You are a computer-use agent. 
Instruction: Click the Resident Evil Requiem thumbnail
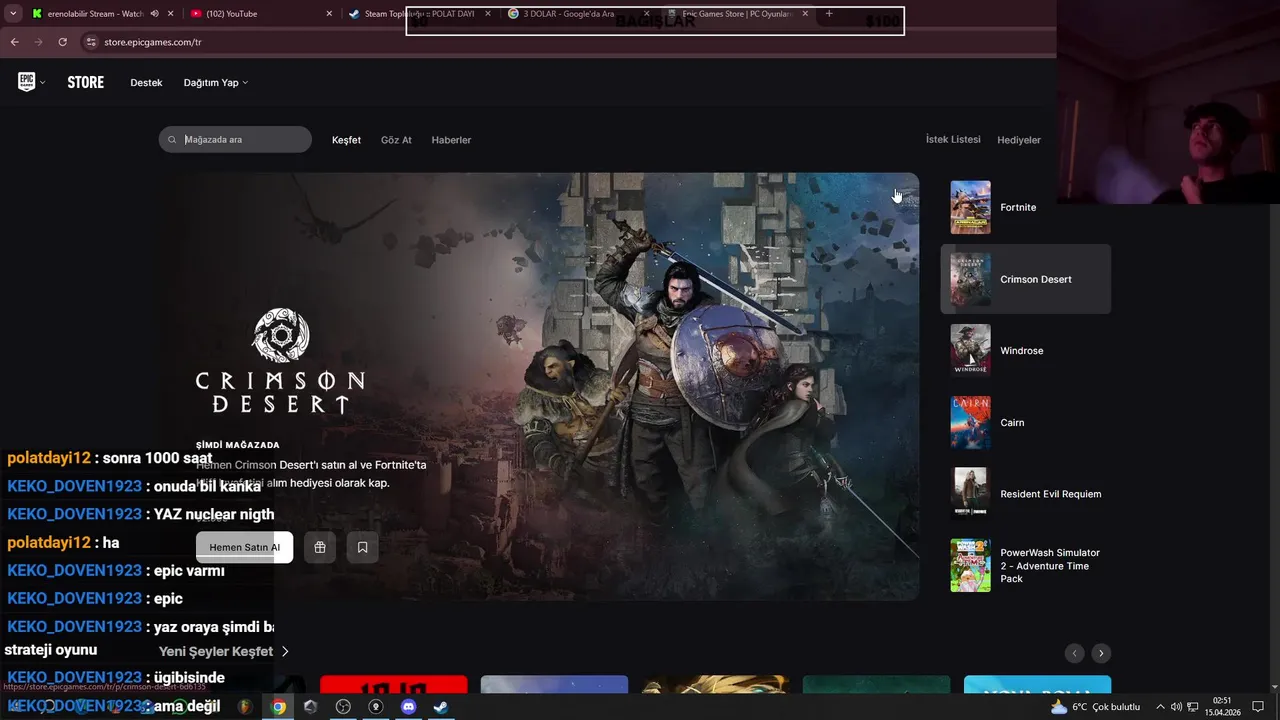tap(970, 494)
